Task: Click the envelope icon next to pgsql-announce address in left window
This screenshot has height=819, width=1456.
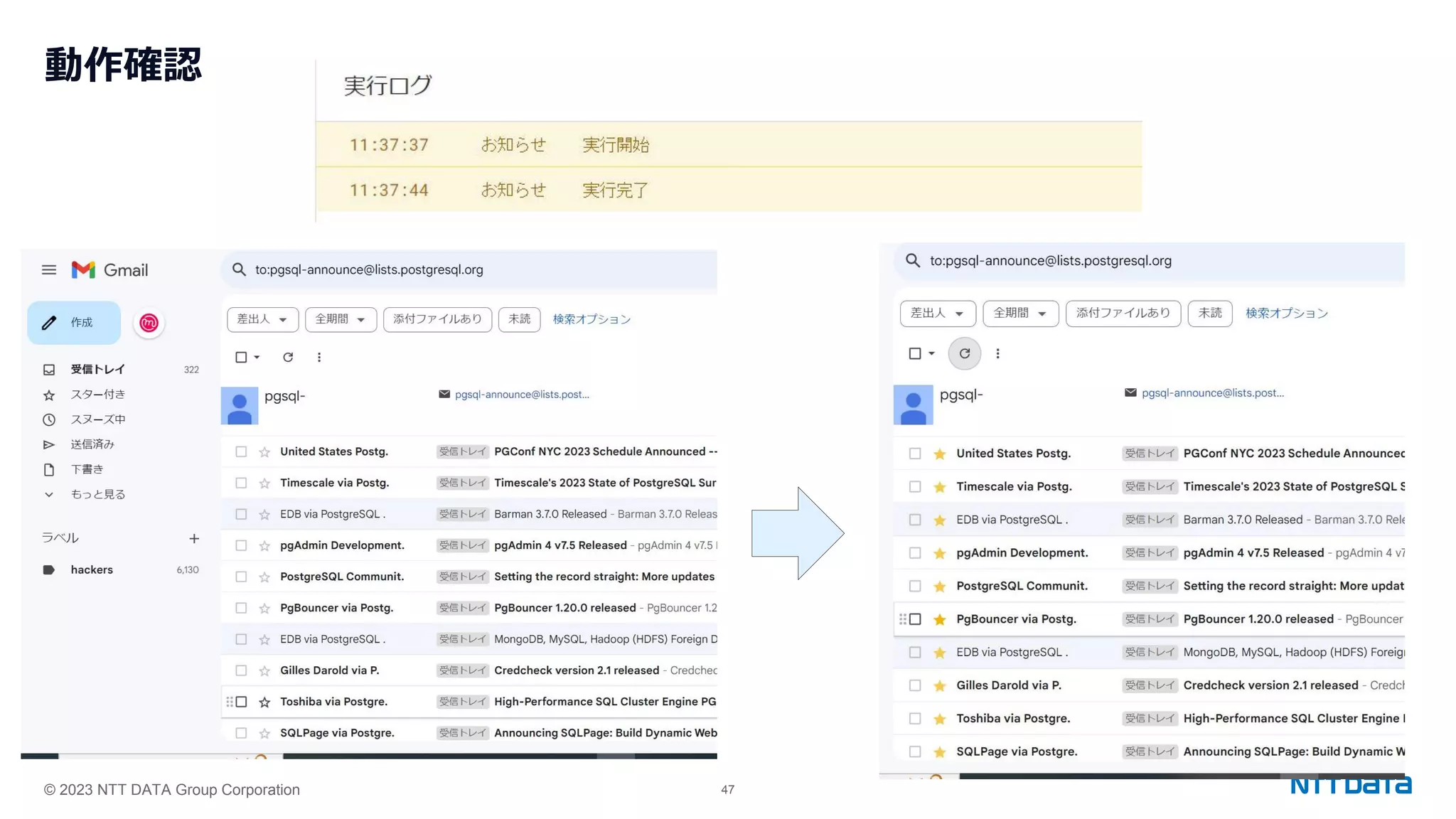Action: tap(444, 394)
